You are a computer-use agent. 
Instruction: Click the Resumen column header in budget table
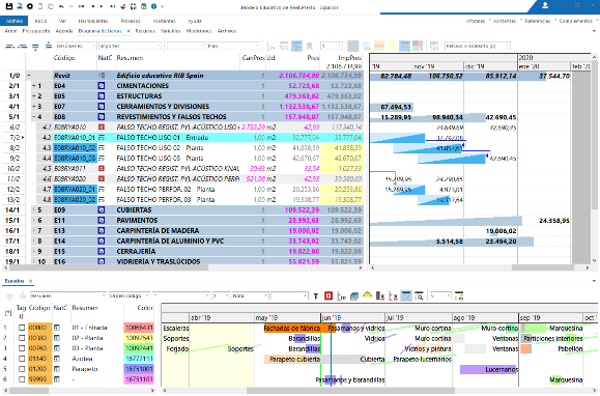[130, 58]
